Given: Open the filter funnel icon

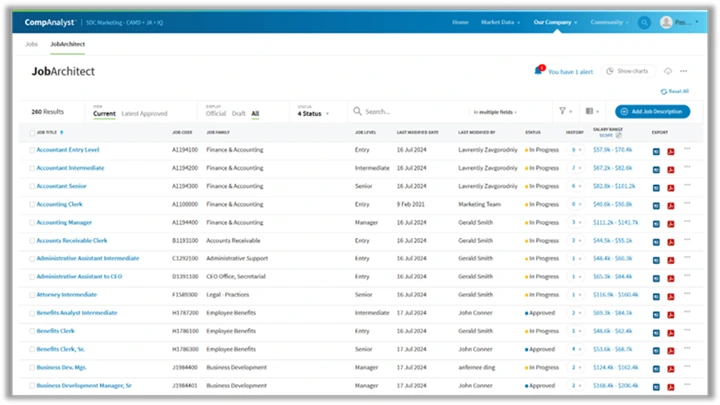Looking at the screenshot, I should click(x=562, y=111).
